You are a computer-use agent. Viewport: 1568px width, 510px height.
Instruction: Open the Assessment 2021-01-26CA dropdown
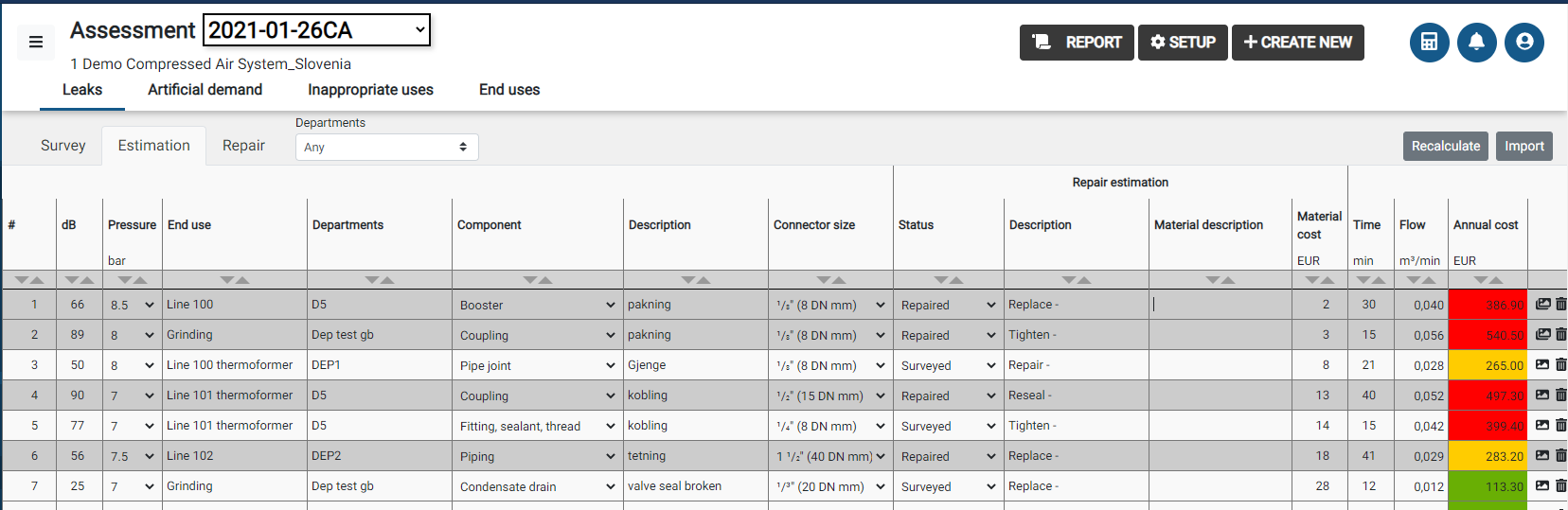click(x=316, y=30)
